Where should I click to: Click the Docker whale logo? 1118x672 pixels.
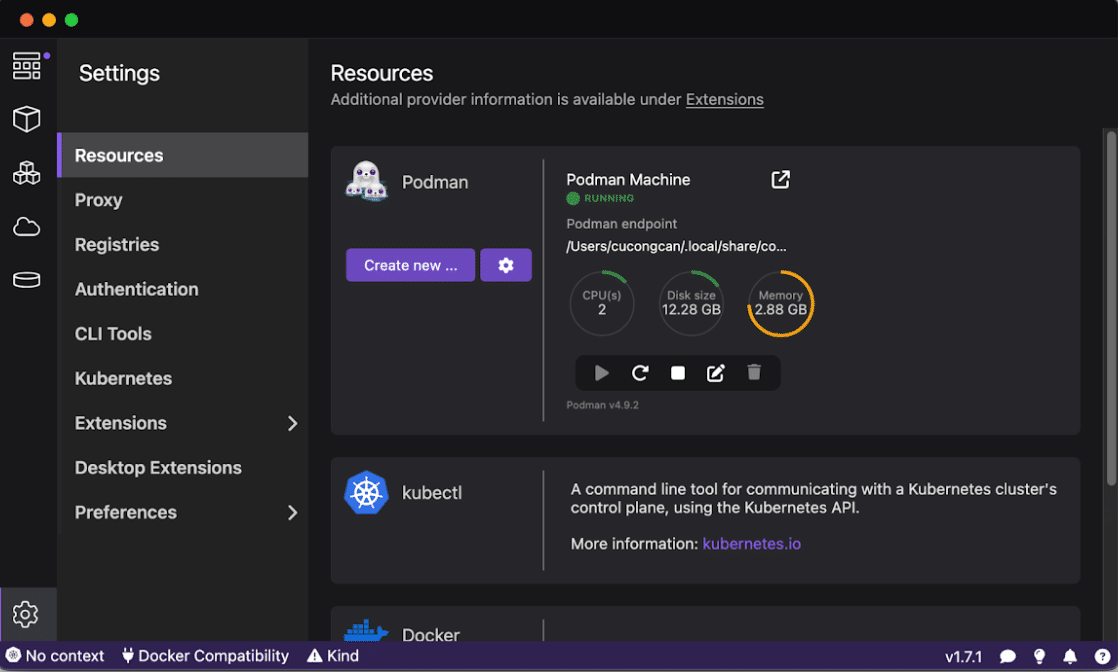pos(366,630)
